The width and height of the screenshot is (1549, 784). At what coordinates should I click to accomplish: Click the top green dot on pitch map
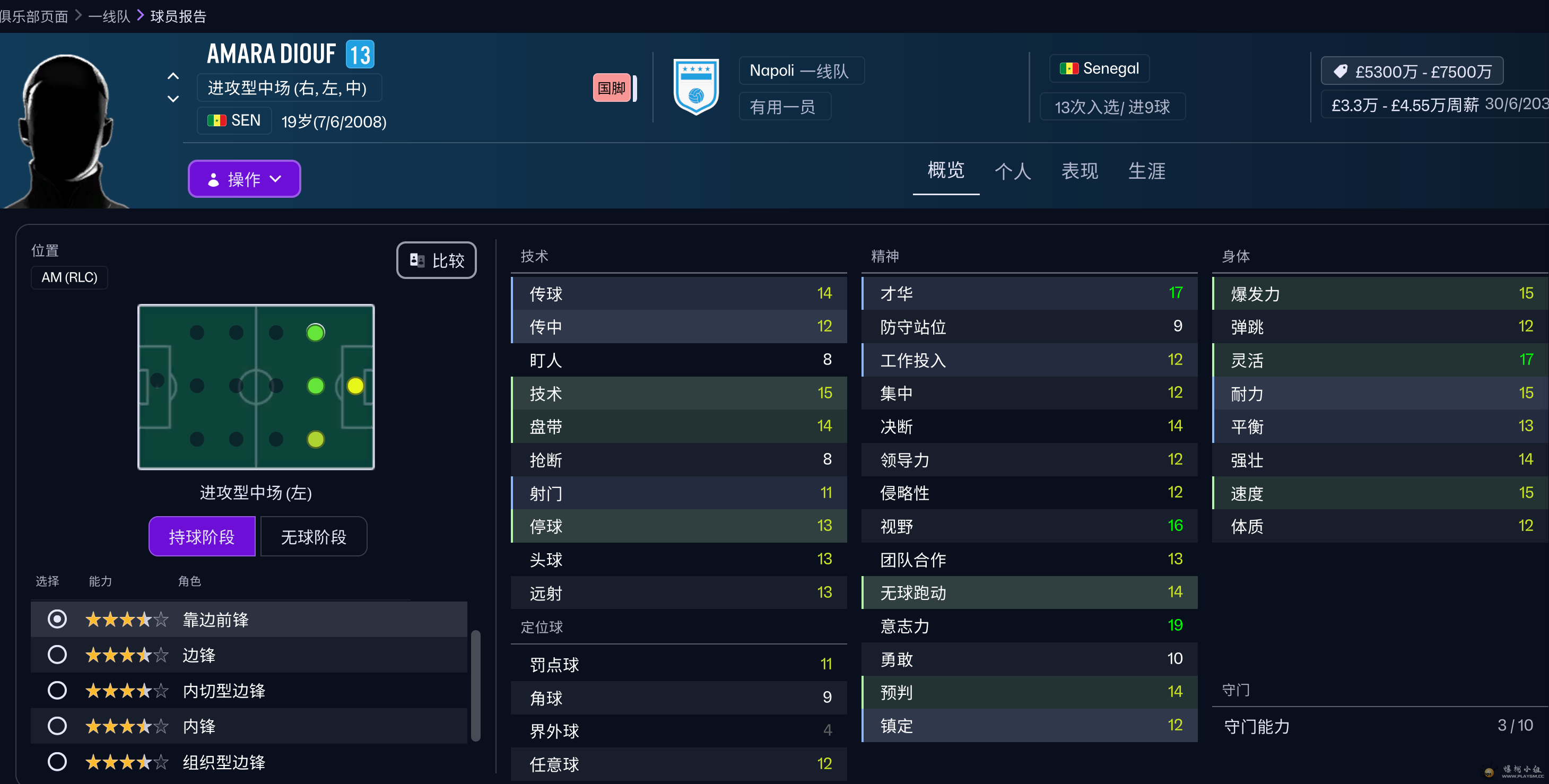click(x=315, y=333)
